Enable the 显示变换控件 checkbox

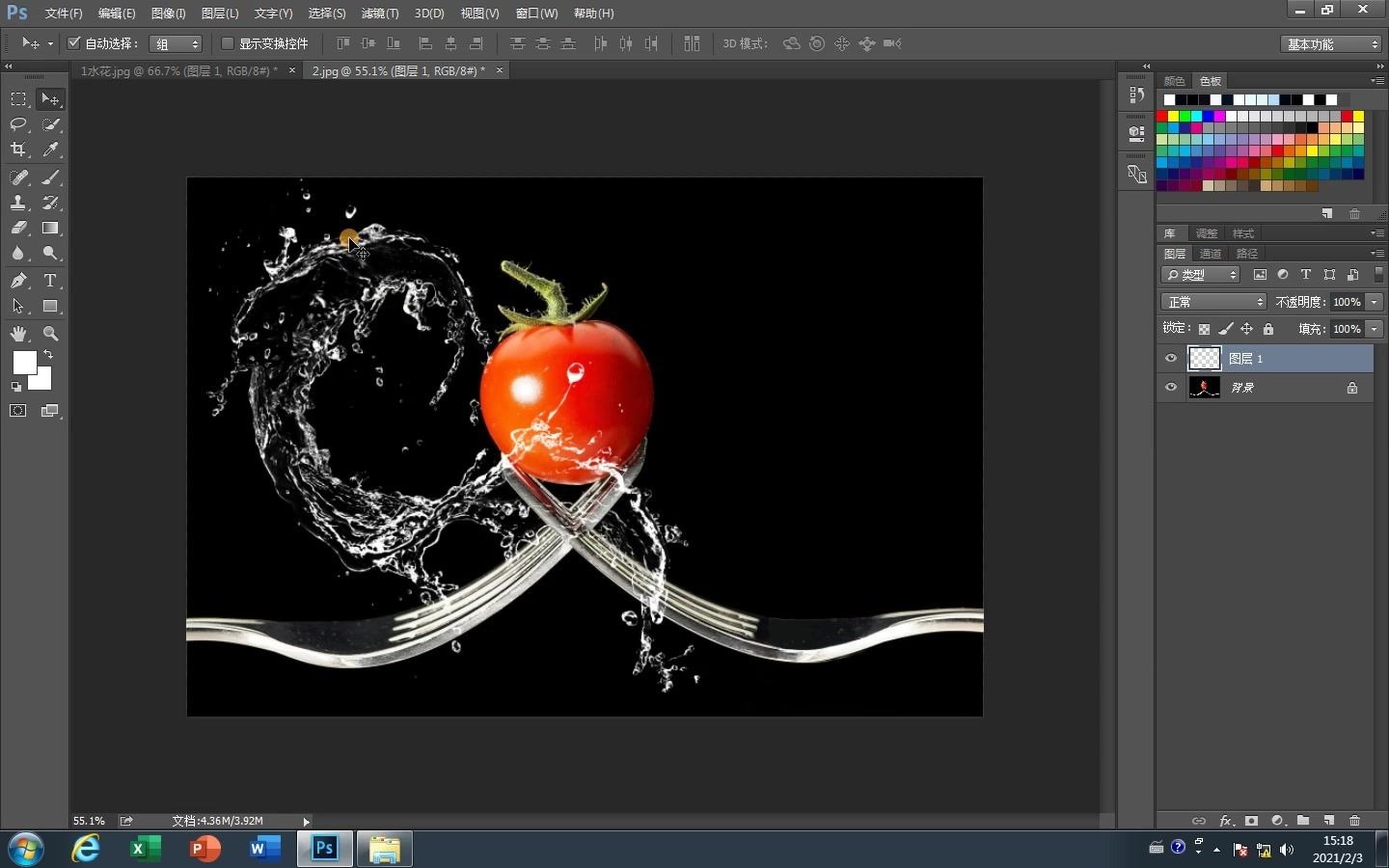coord(228,43)
